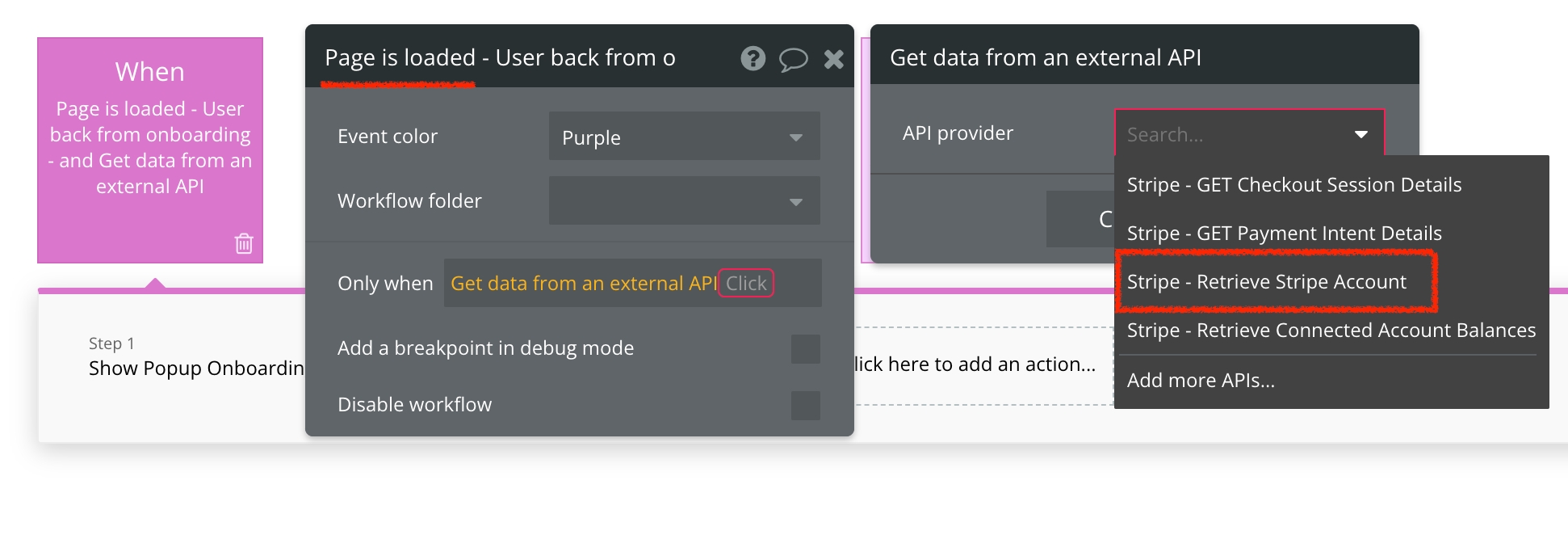Screen dimensions: 1568x535
Task: Enable Add a breakpoint in debug mode
Action: 804,348
